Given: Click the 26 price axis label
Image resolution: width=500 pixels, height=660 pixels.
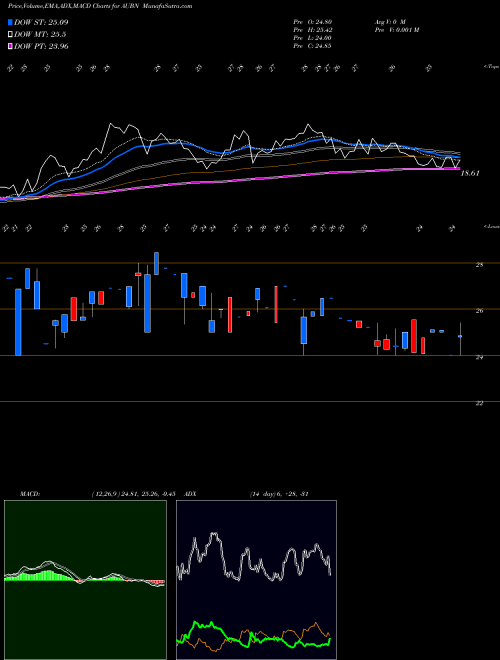Looking at the screenshot, I should click(x=479, y=311).
